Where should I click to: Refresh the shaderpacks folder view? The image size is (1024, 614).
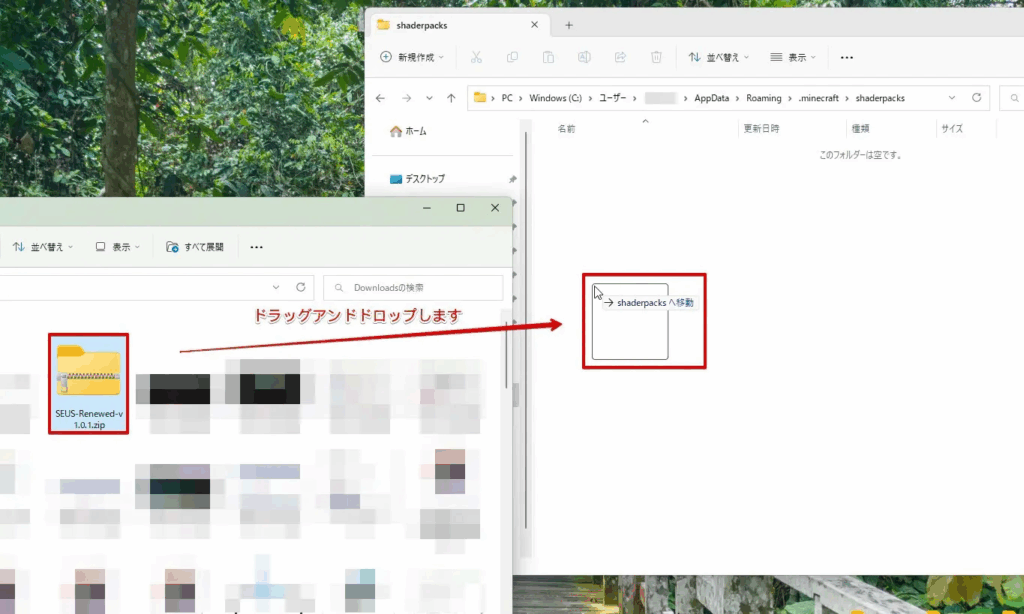click(977, 98)
